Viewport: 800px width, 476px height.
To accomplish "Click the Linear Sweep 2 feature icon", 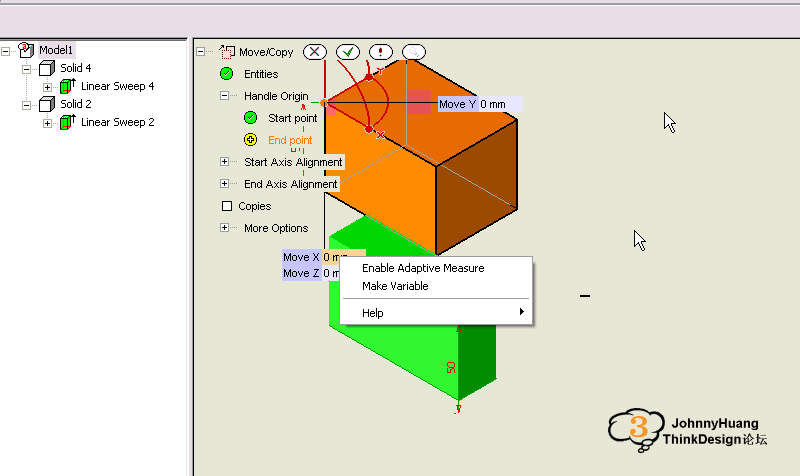I will point(67,122).
